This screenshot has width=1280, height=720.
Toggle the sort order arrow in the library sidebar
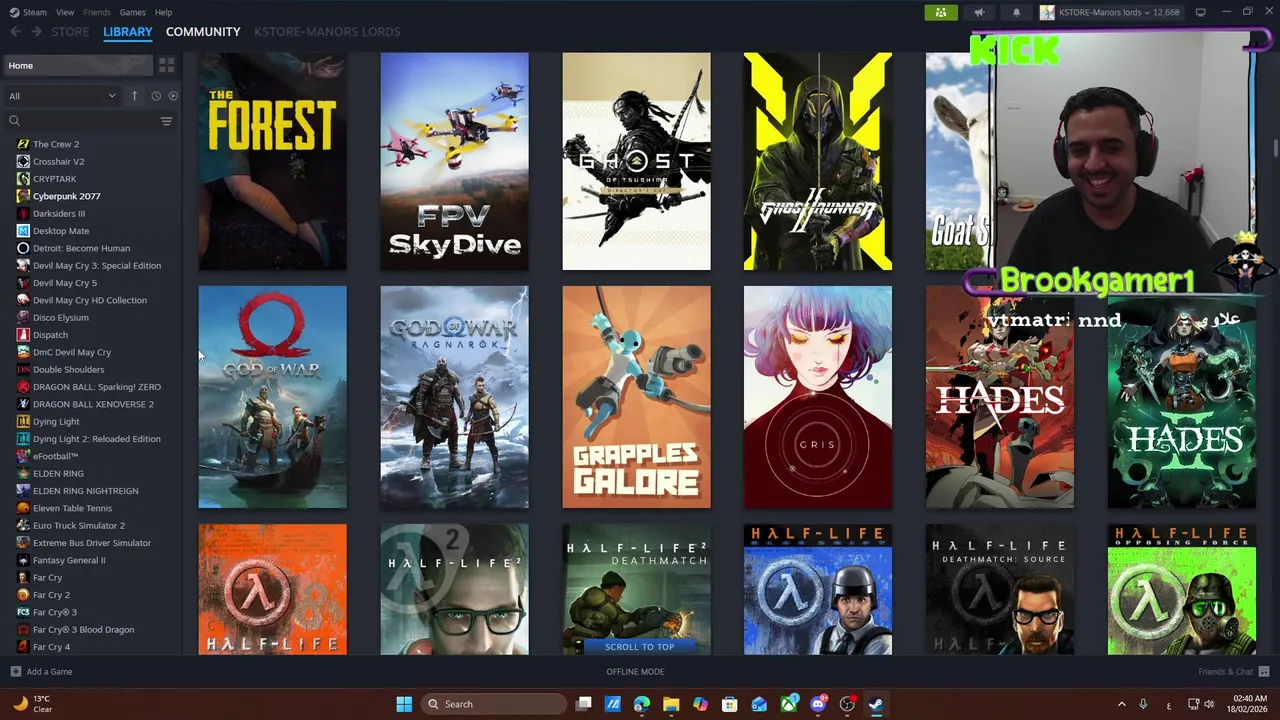(x=134, y=96)
